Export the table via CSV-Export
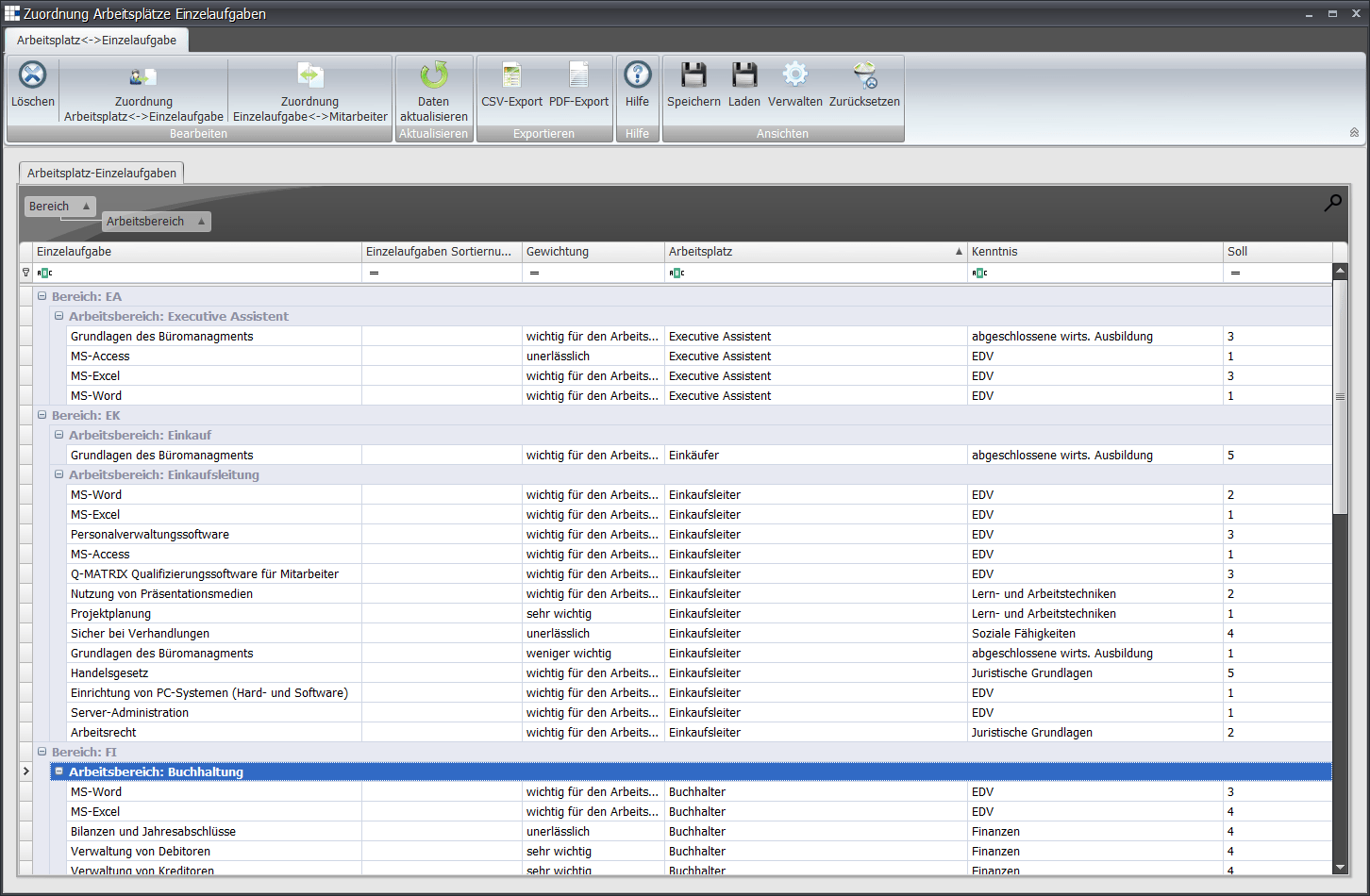 [x=511, y=76]
